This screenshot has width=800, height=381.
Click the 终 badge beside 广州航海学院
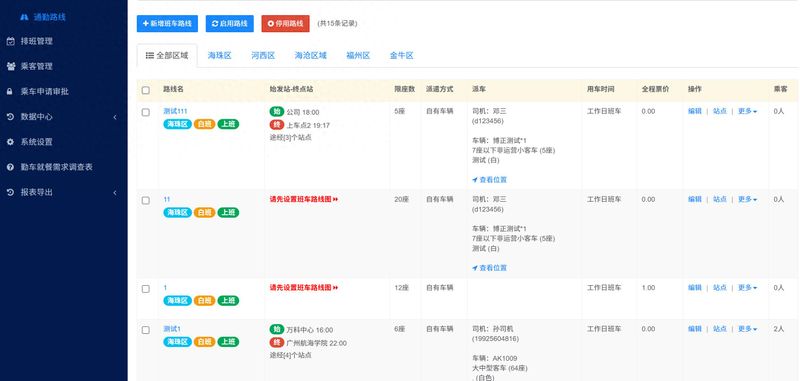277,342
